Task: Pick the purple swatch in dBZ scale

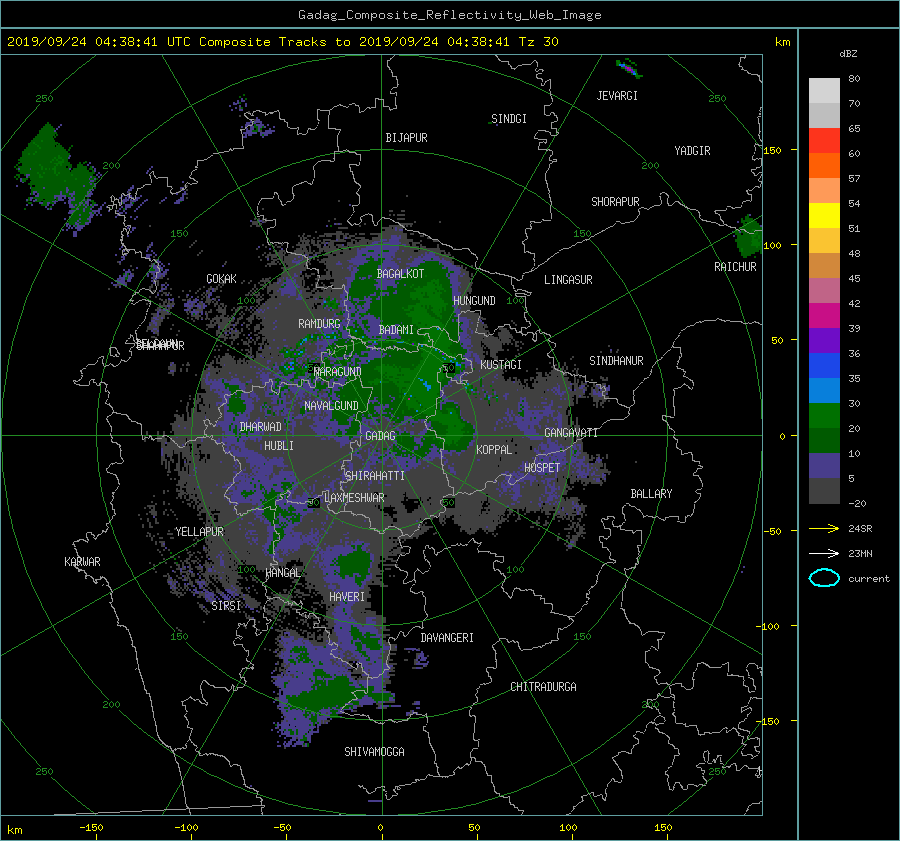Action: (x=824, y=340)
